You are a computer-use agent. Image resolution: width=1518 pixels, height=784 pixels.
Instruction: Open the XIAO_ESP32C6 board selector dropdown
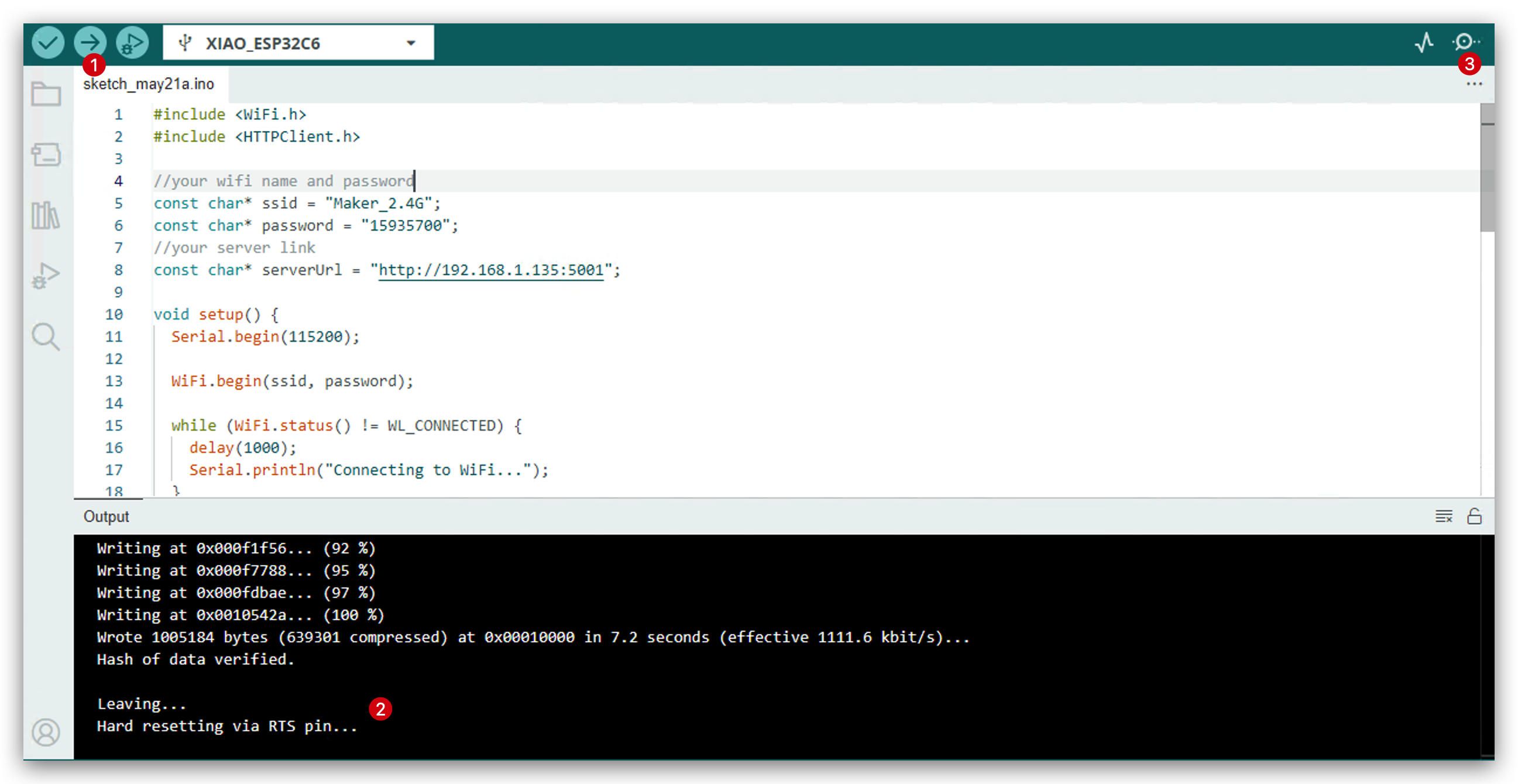coord(298,42)
